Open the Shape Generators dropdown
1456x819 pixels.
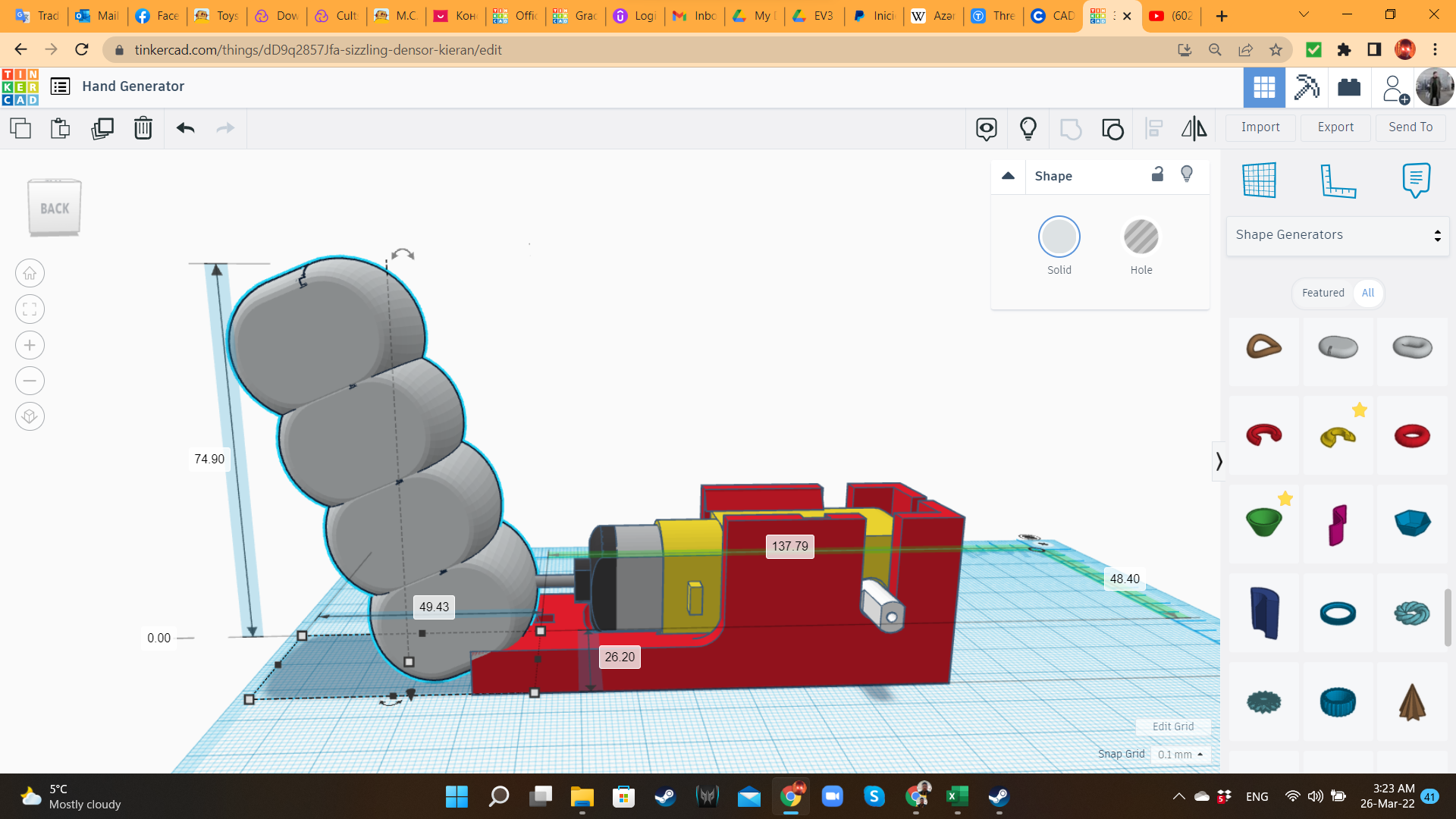point(1337,235)
